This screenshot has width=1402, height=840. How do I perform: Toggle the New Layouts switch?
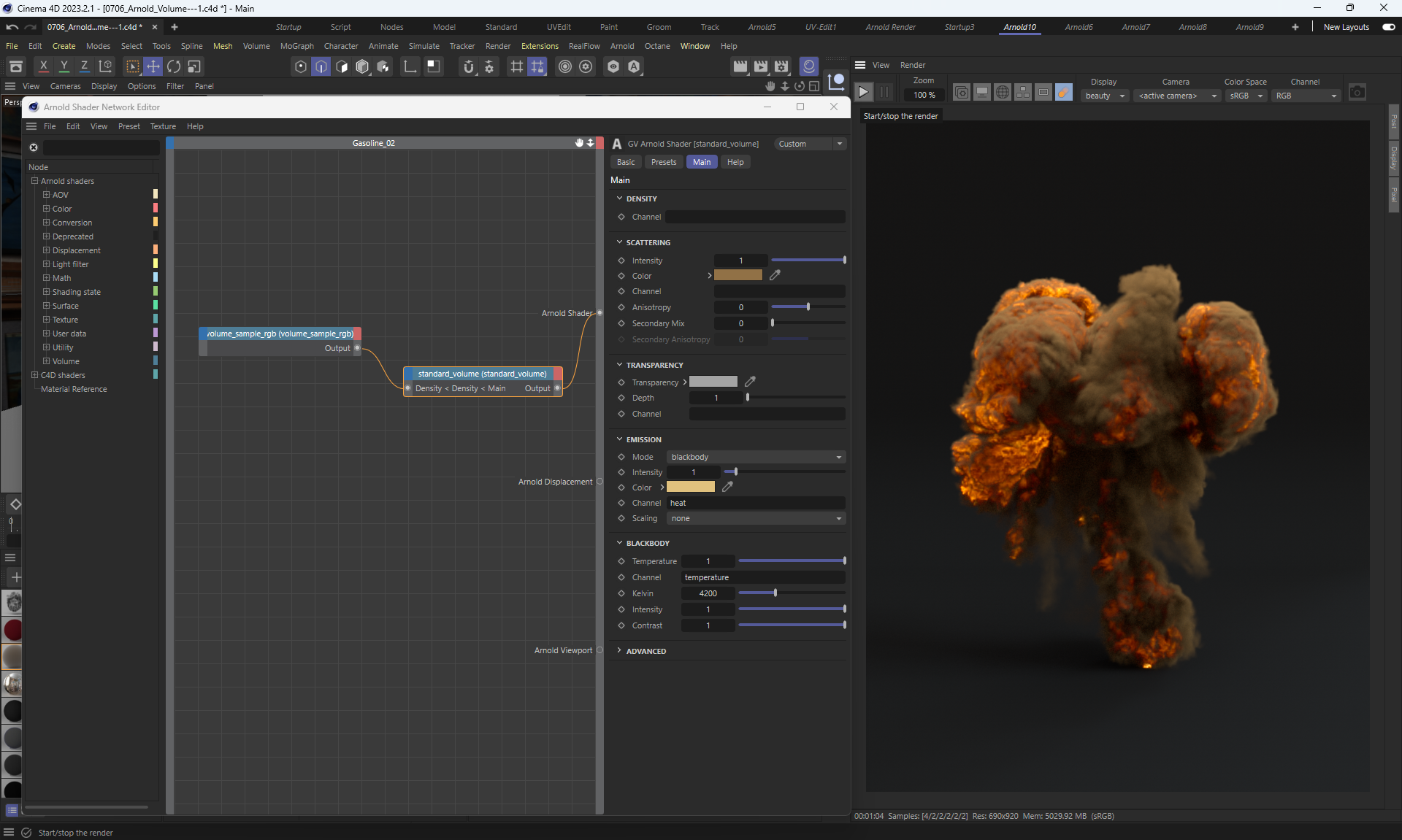pyautogui.click(x=1388, y=27)
